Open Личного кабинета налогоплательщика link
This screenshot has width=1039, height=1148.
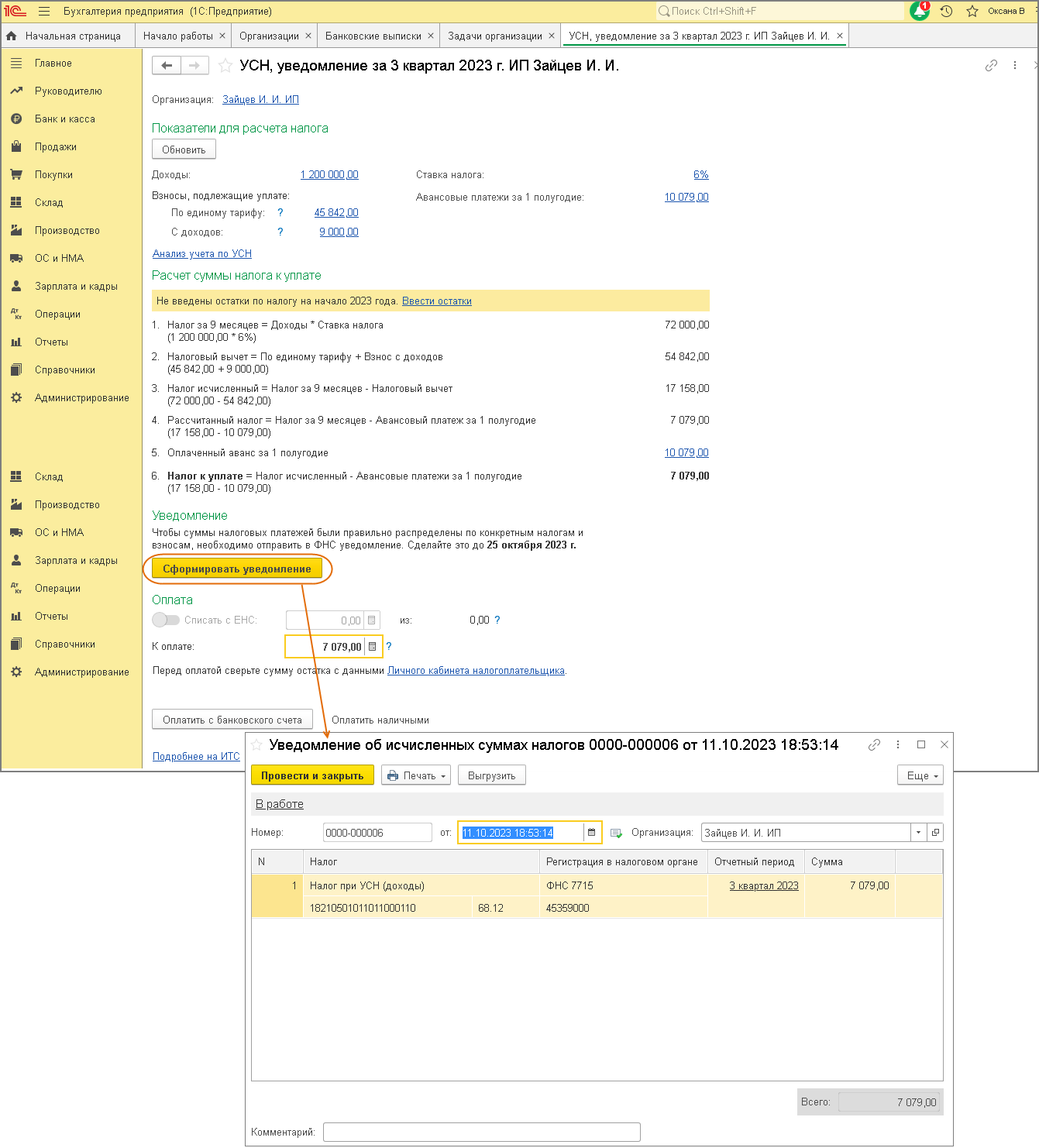[x=476, y=670]
